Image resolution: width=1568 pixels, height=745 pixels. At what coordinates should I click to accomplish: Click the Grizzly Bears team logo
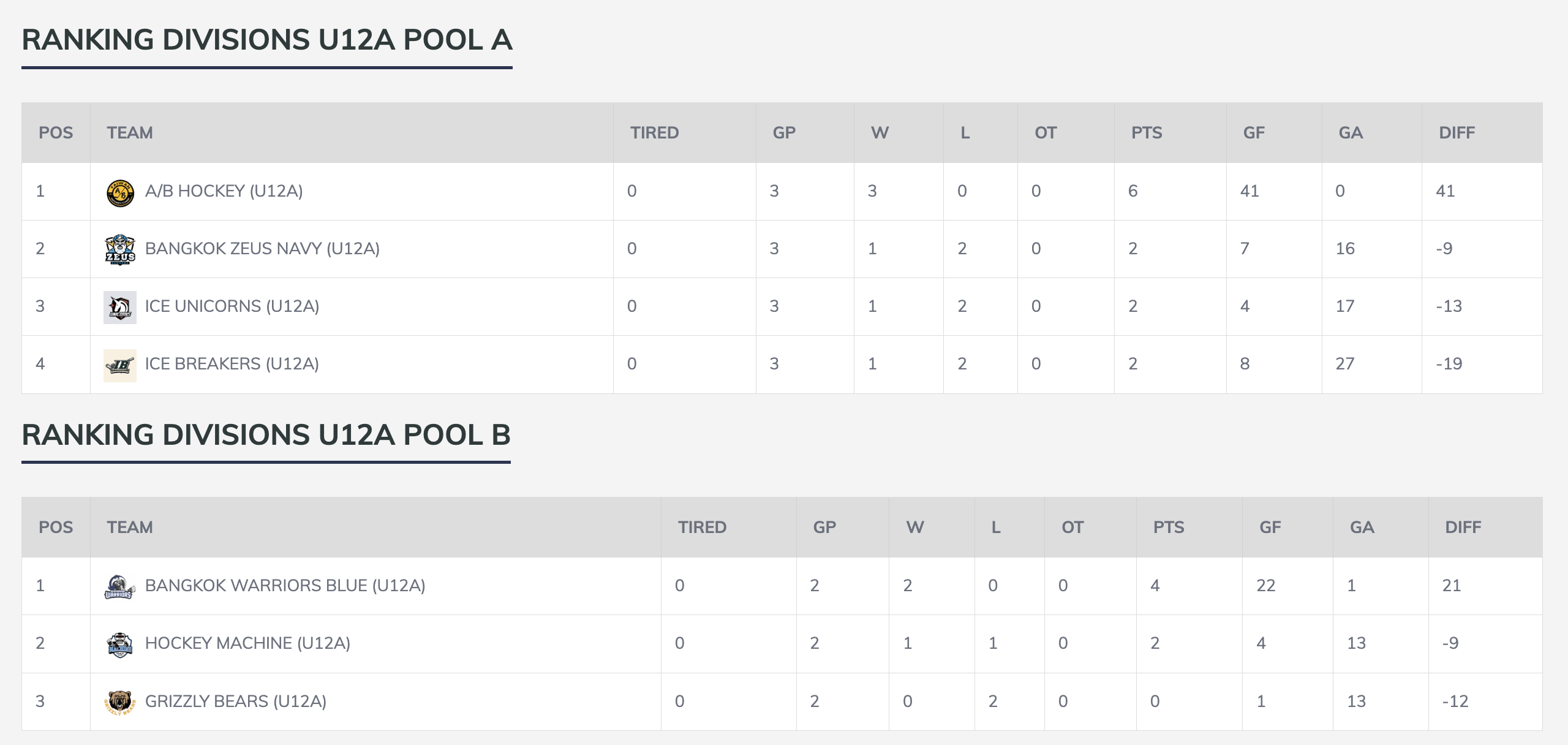pos(119,702)
